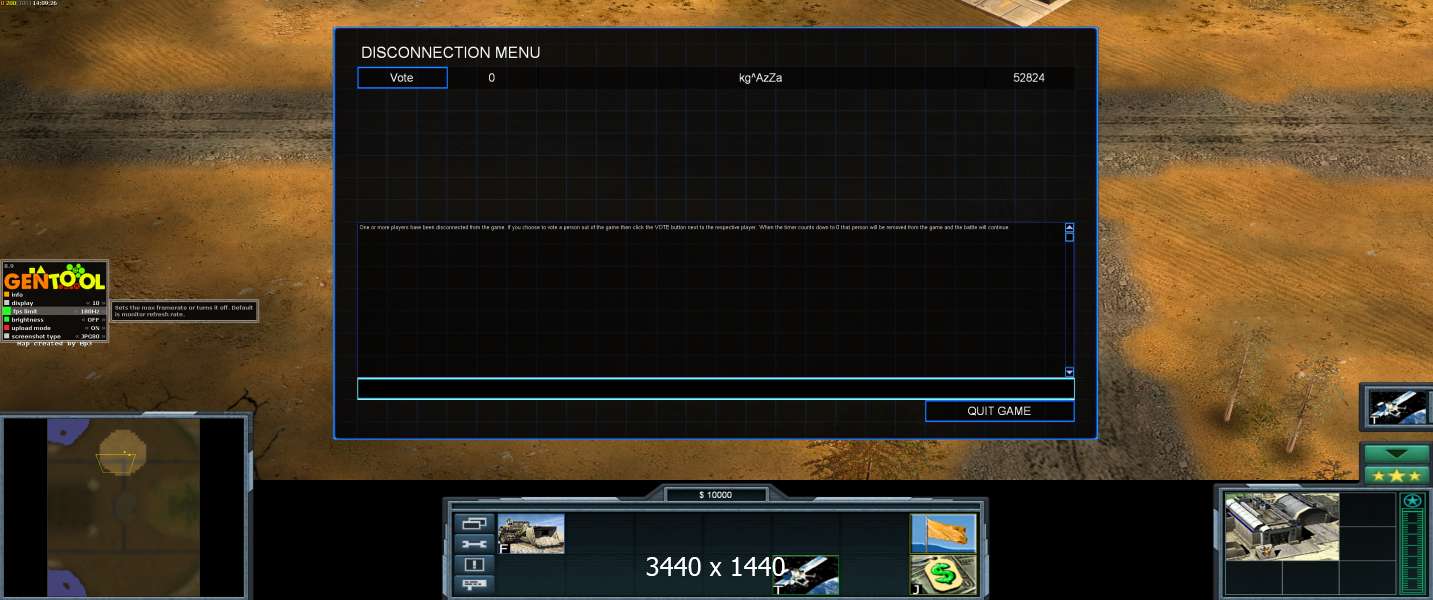The height and width of the screenshot is (600, 1433).
Task: Toggle GenTool brightness setting
Action: [x=55, y=320]
